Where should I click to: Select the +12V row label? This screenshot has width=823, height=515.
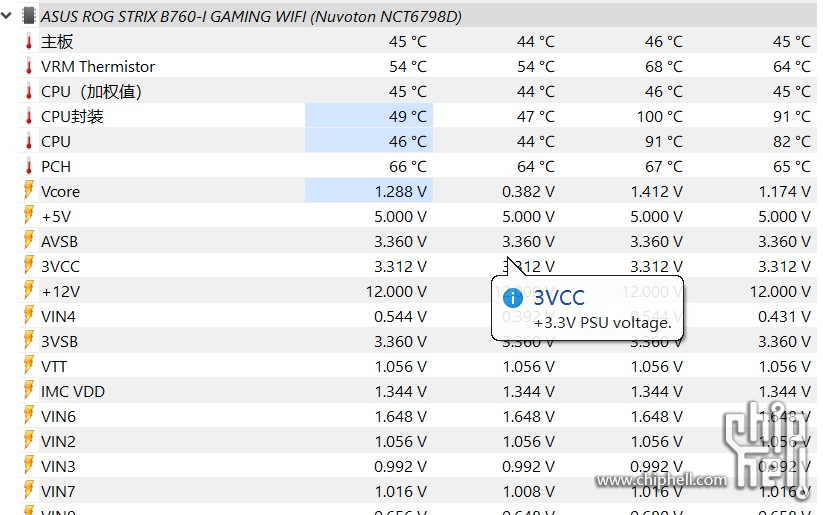(60, 291)
